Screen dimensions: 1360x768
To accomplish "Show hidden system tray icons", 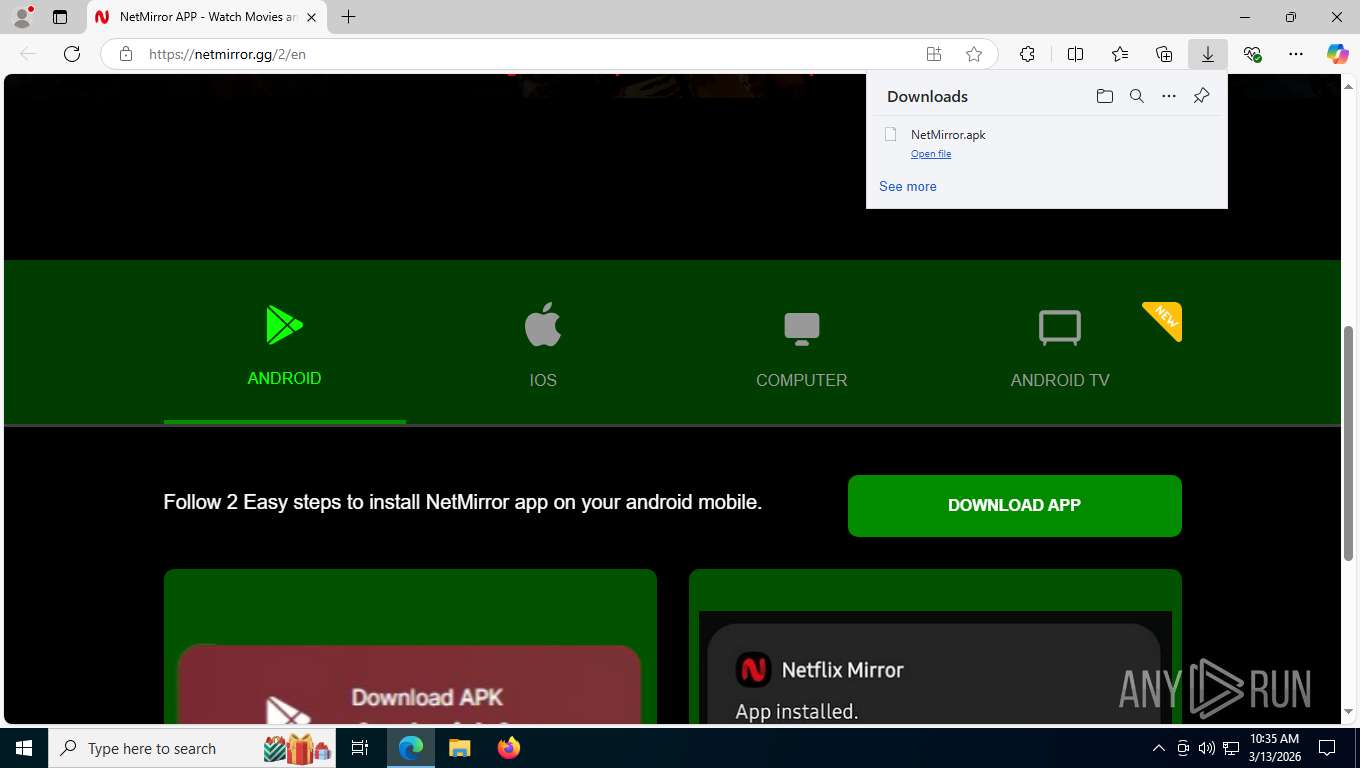I will point(1159,748).
